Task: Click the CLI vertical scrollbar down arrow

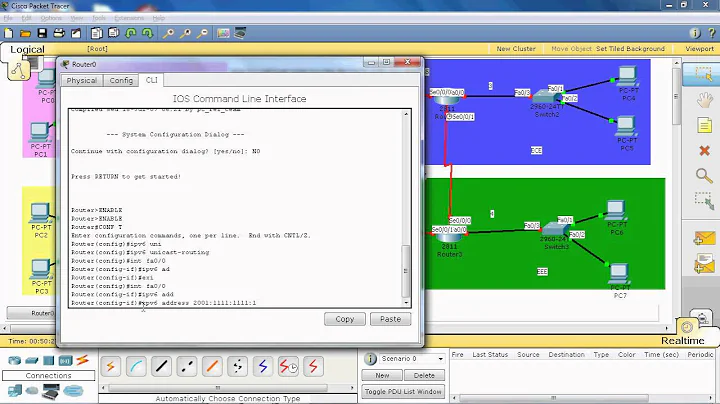Action: click(406, 303)
